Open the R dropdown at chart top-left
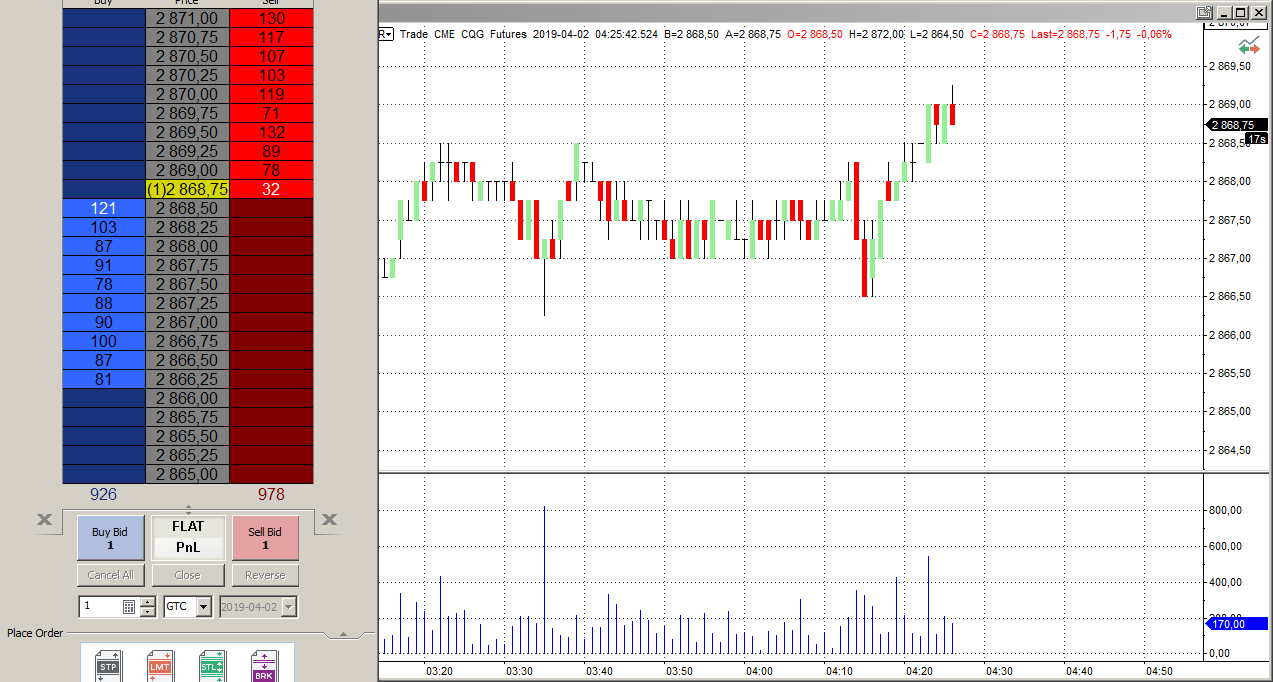The height and width of the screenshot is (682, 1273). [x=385, y=34]
